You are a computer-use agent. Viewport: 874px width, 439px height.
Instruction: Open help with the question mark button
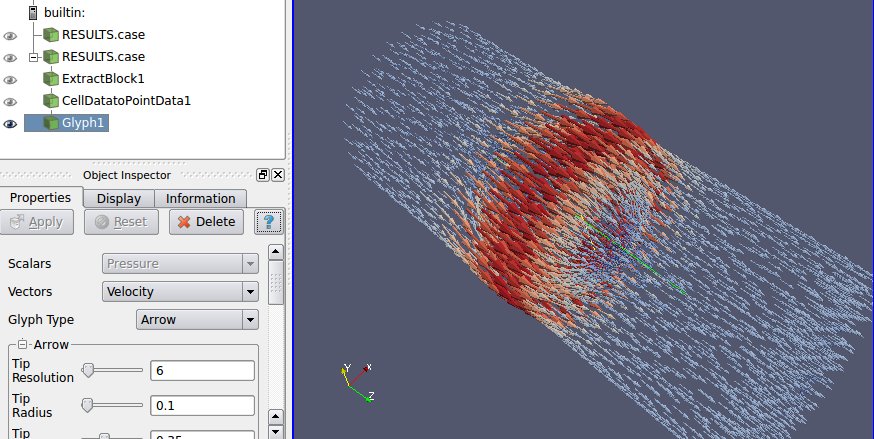click(x=266, y=222)
